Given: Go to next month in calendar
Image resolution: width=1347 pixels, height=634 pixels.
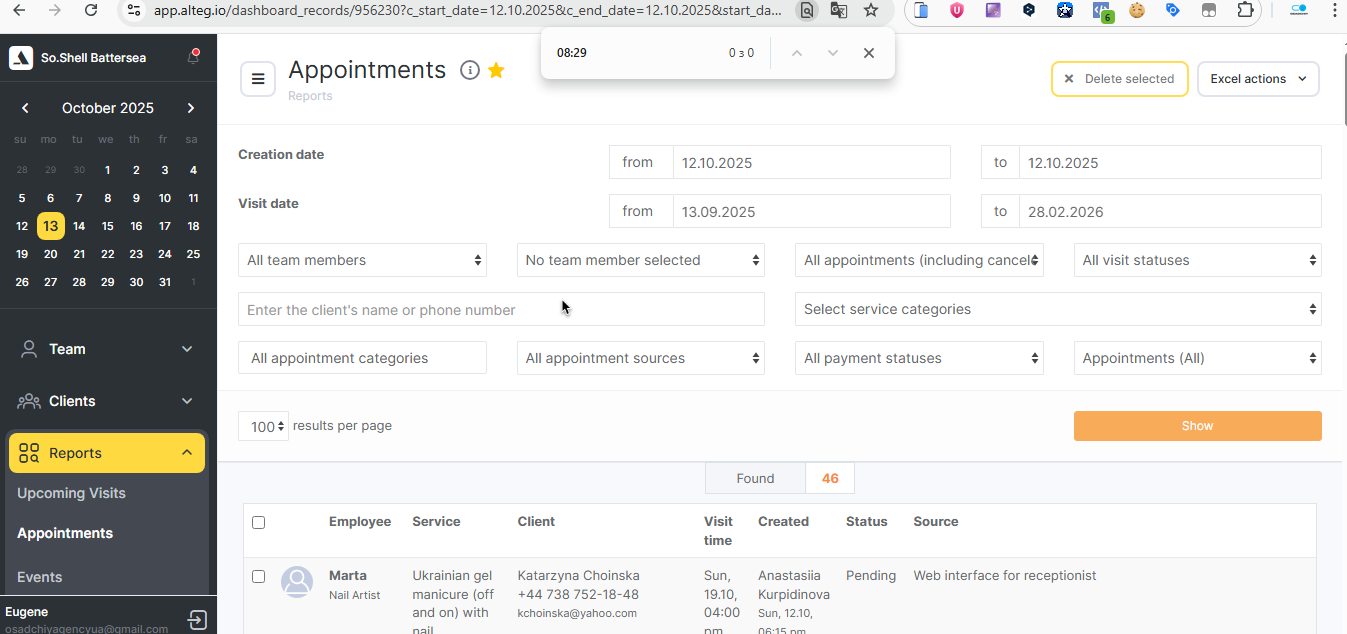Looking at the screenshot, I should (x=191, y=108).
